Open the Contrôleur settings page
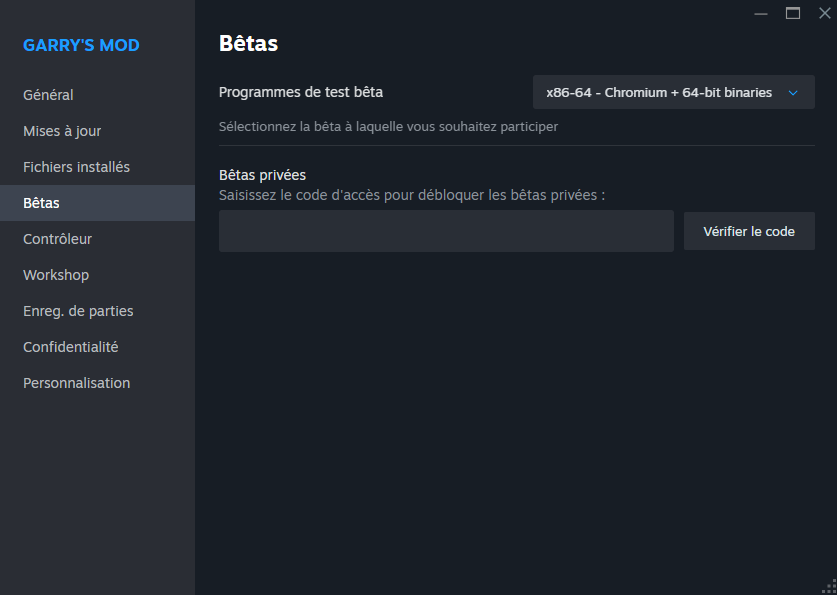Image resolution: width=837 pixels, height=595 pixels. point(57,239)
